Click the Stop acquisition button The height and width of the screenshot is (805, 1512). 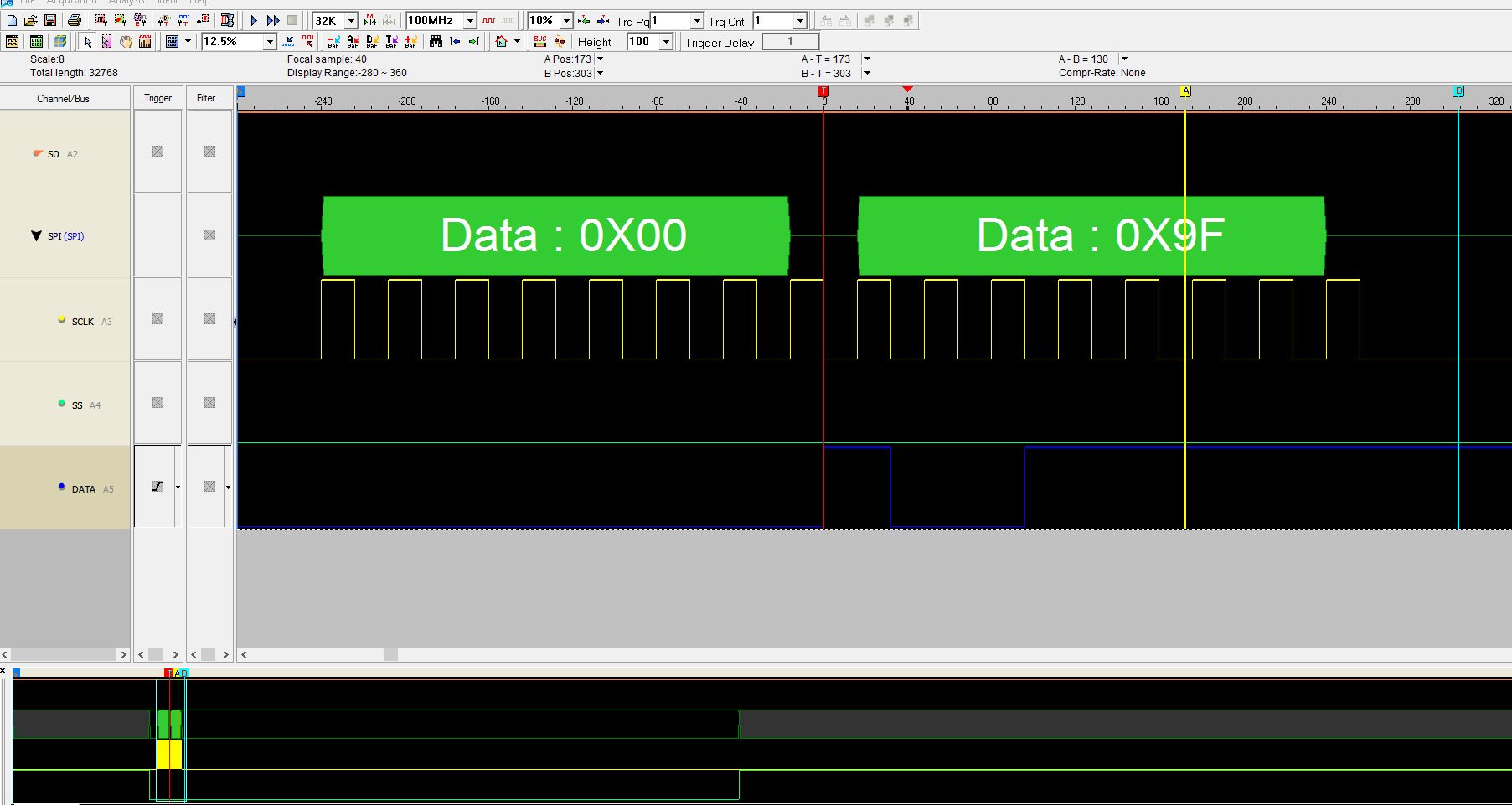pos(292,20)
